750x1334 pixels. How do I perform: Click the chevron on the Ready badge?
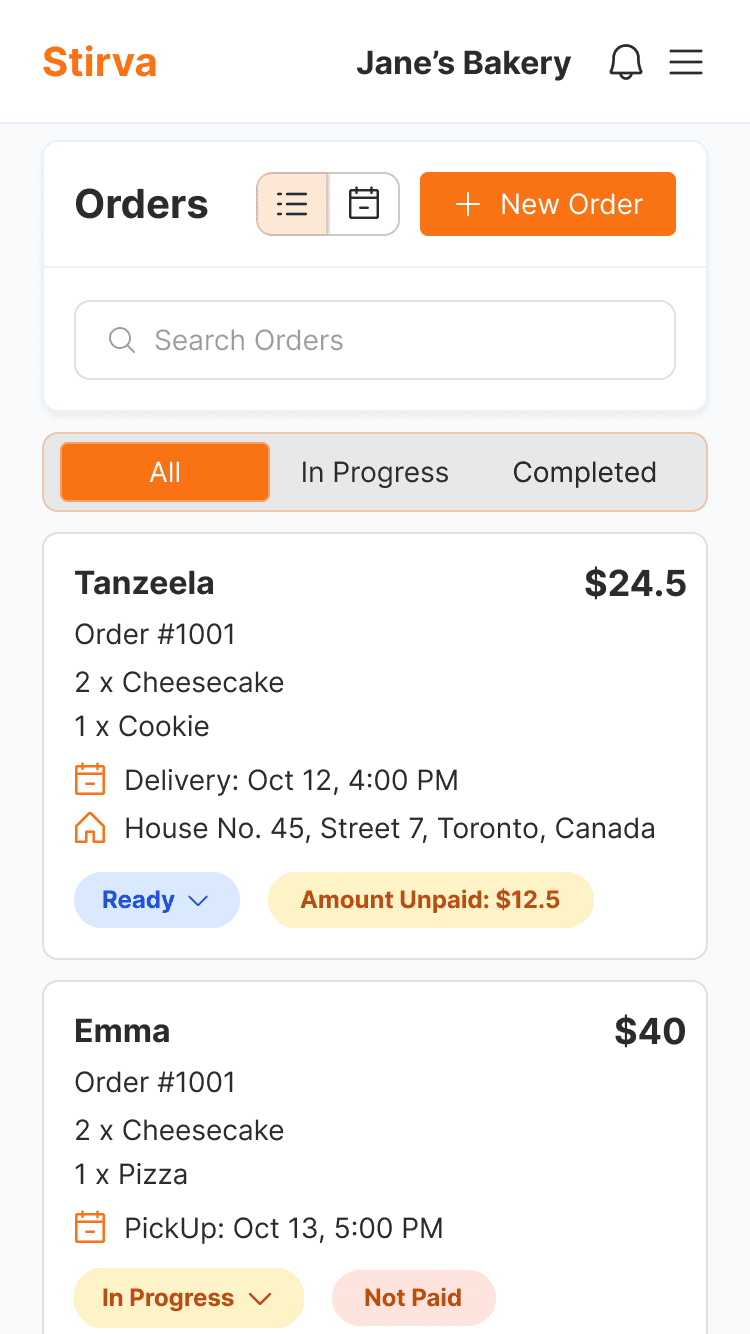(x=198, y=901)
